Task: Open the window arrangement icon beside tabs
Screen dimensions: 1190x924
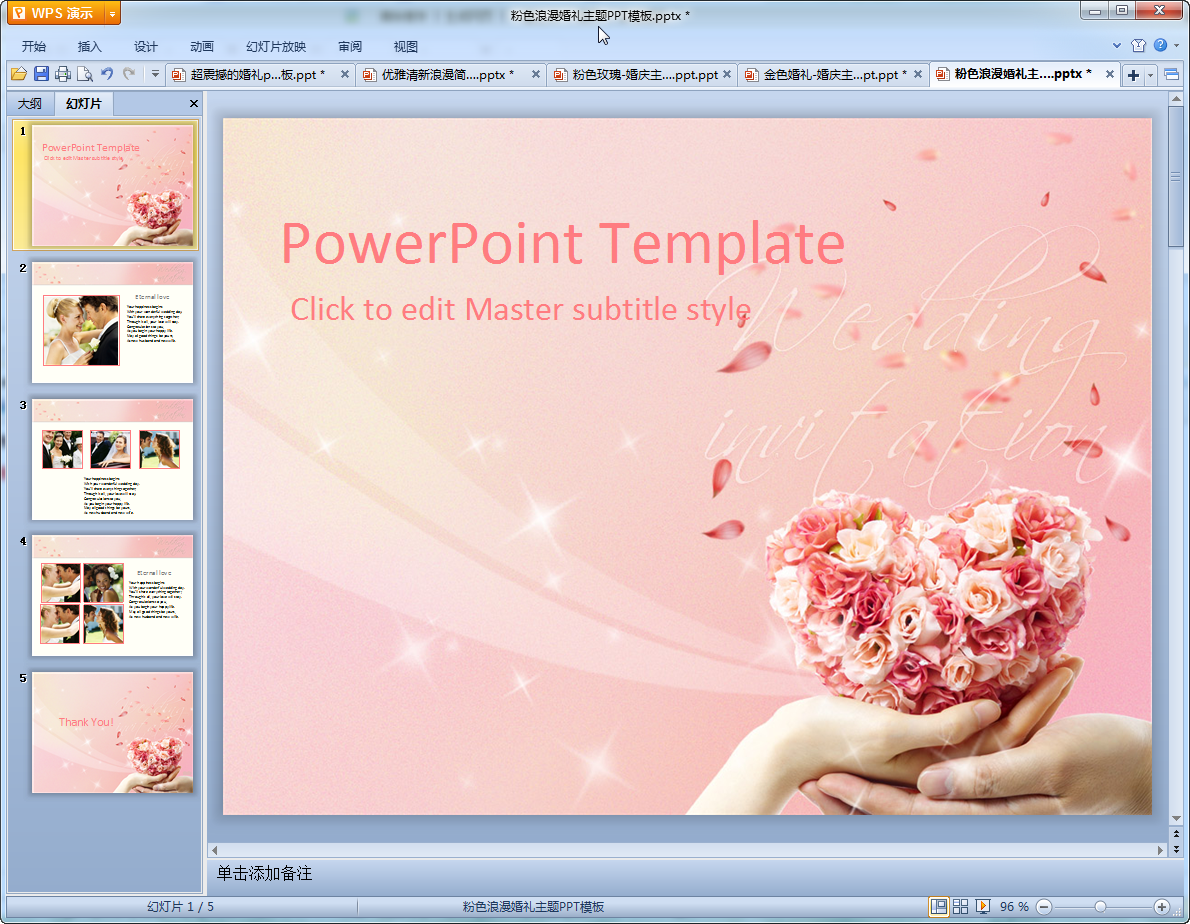Action: 1172,74
